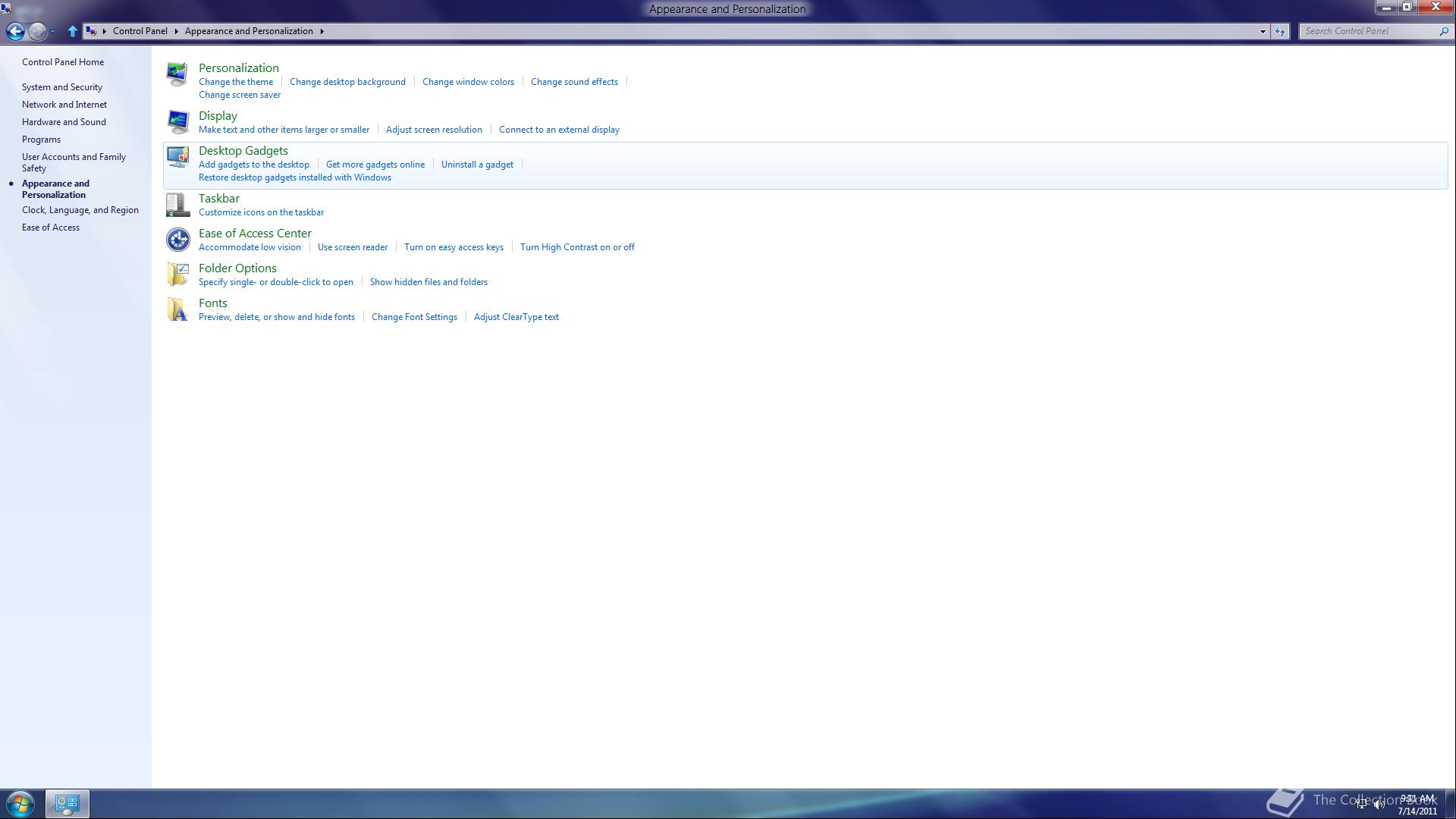Screen dimensions: 1456x819
Task: Click the Fonts folder icon
Action: point(177,309)
